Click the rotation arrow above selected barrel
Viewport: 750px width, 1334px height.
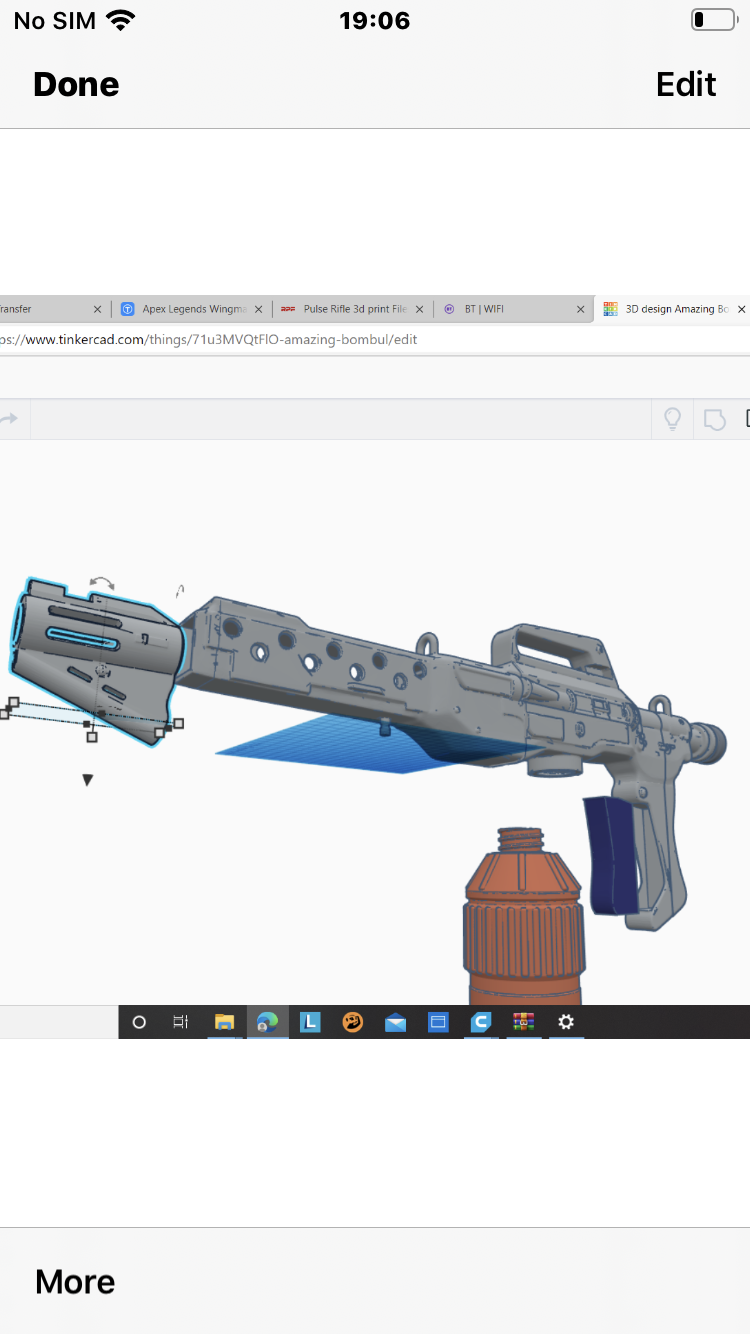click(x=102, y=582)
